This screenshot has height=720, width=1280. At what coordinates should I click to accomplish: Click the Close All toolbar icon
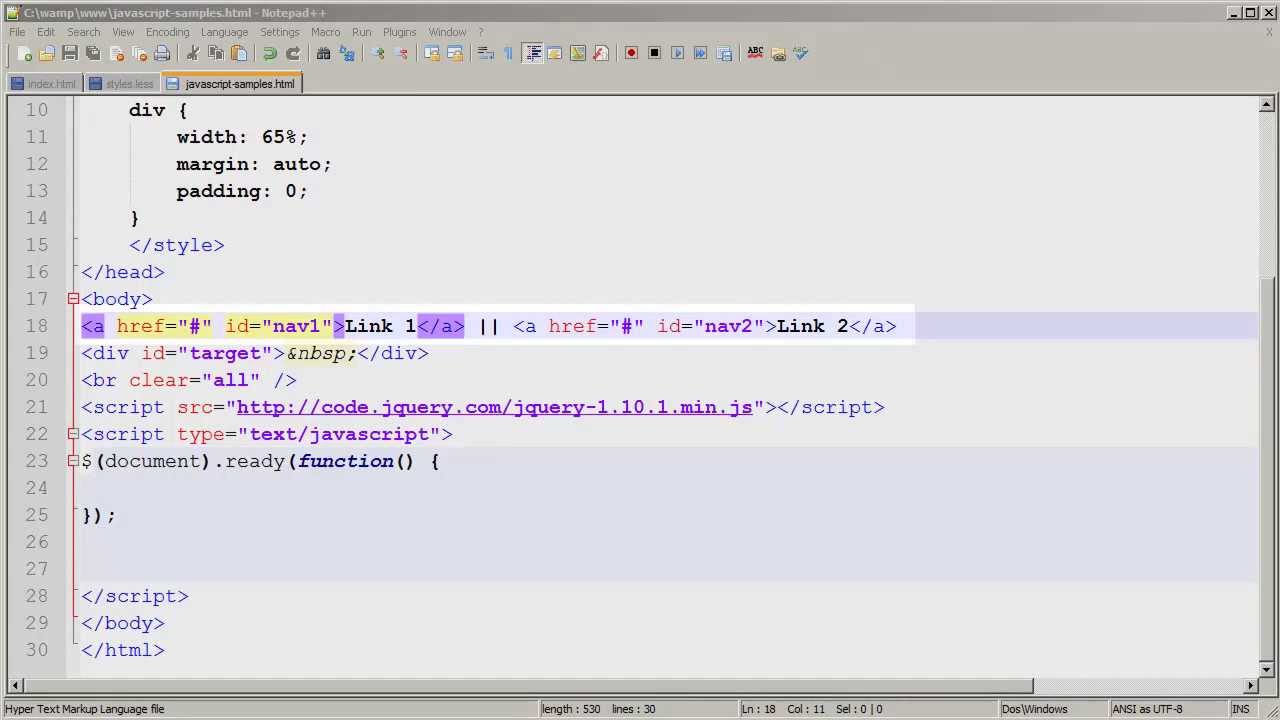pyautogui.click(x=139, y=53)
